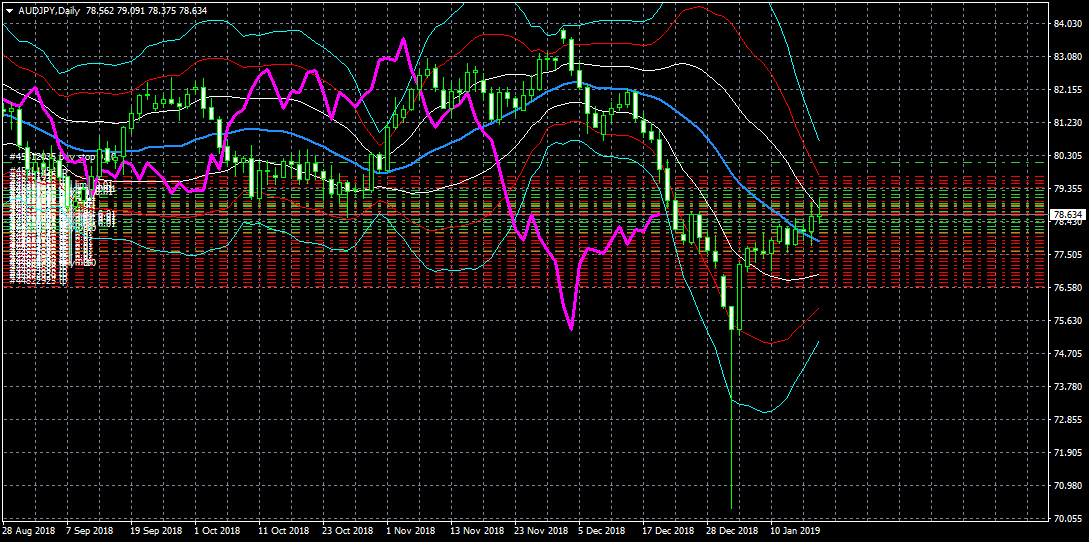
Task: Click the 75.630 price scale label
Action: (x=1068, y=321)
